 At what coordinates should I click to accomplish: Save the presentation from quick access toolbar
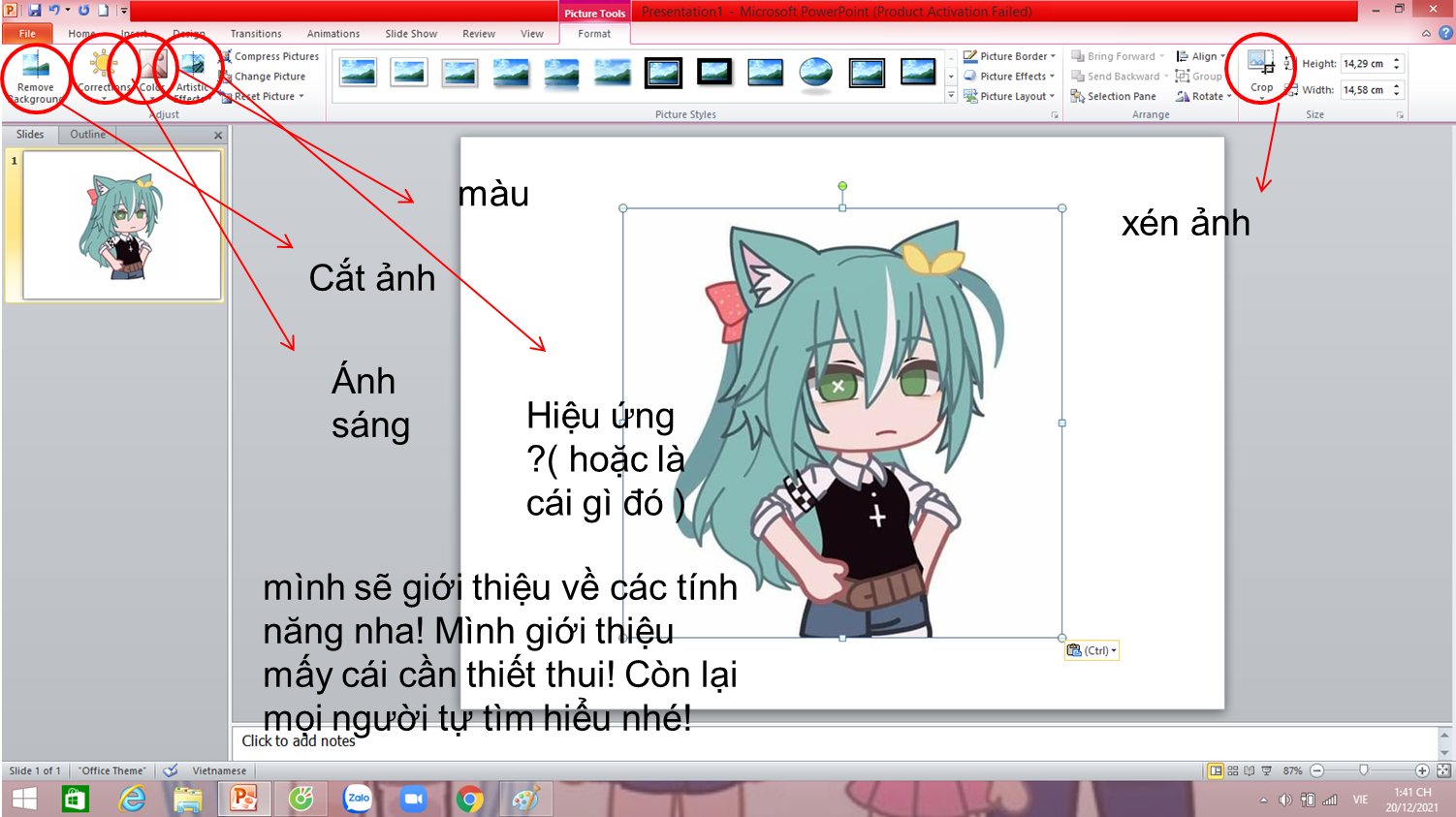[35, 11]
